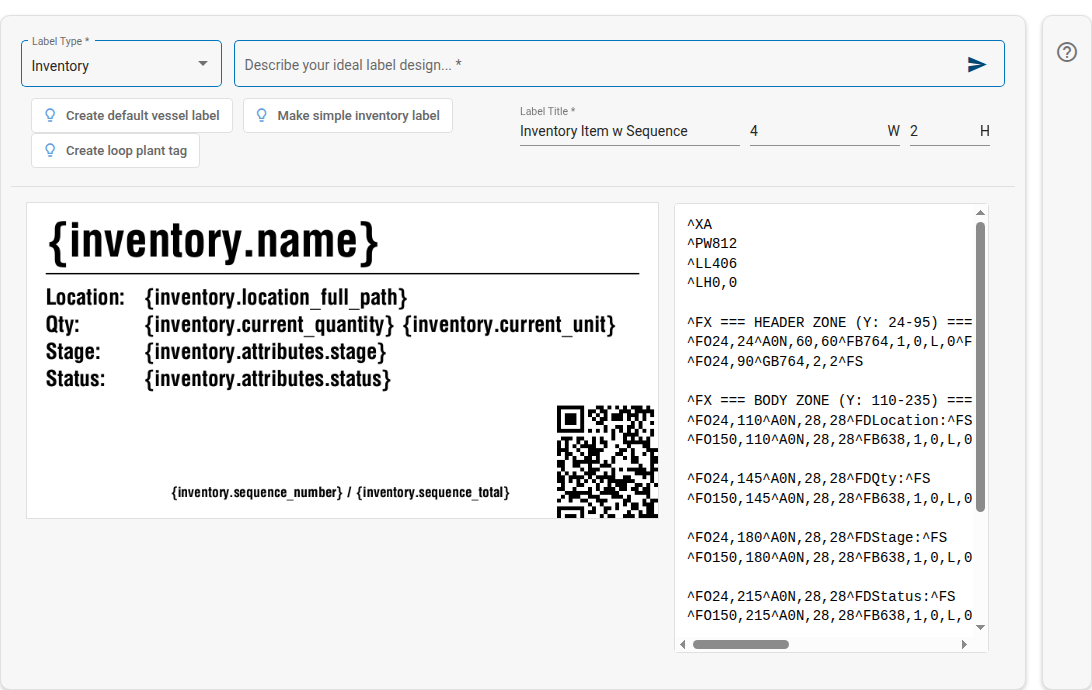The width and height of the screenshot is (1092, 690).
Task: Click the ^FDQty:^FS code line
Action: (x=809, y=478)
